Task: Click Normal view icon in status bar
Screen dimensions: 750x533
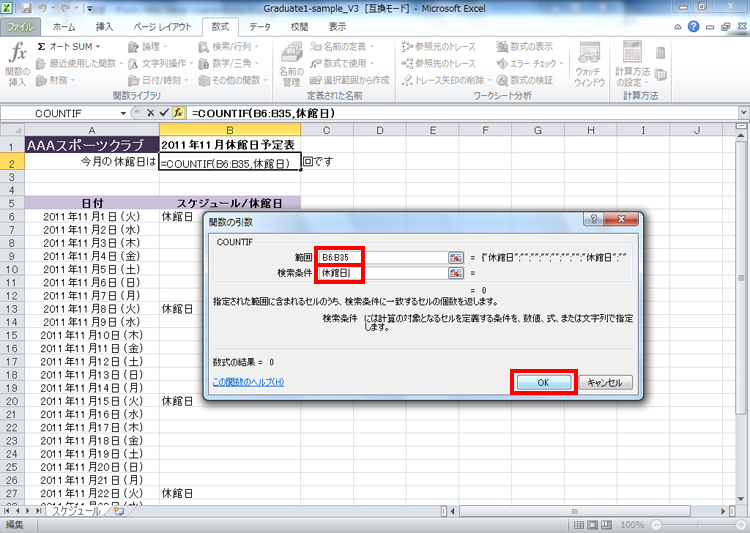Action: pyautogui.click(x=578, y=525)
